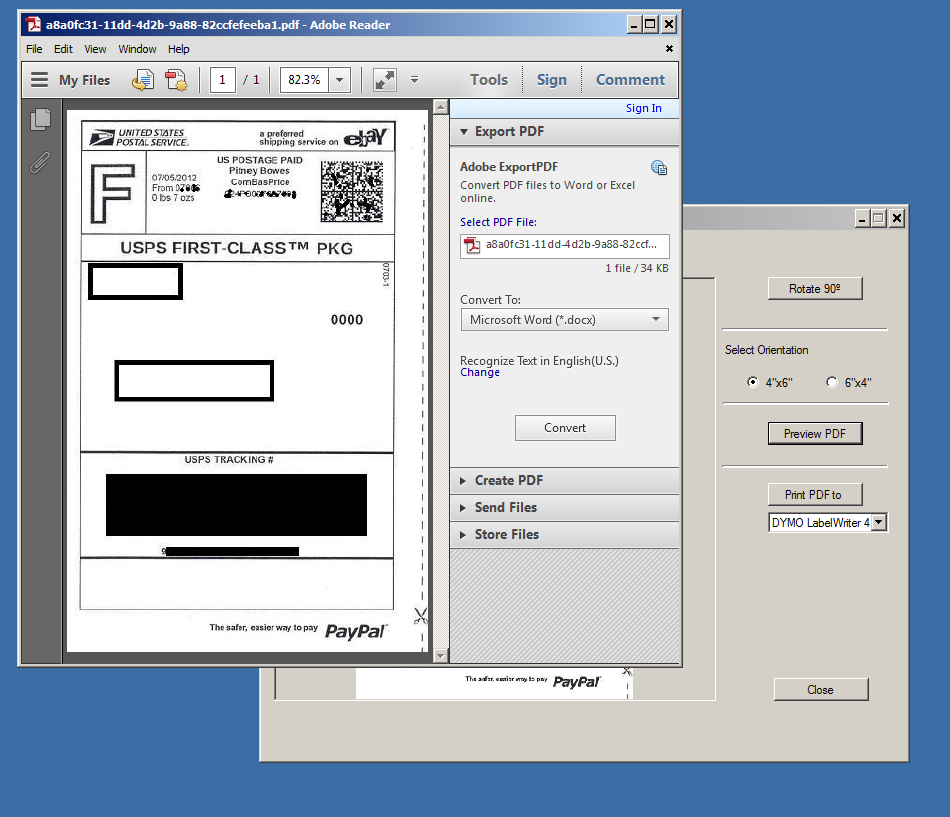
Task: Click Close button in label dialog
Action: click(820, 690)
